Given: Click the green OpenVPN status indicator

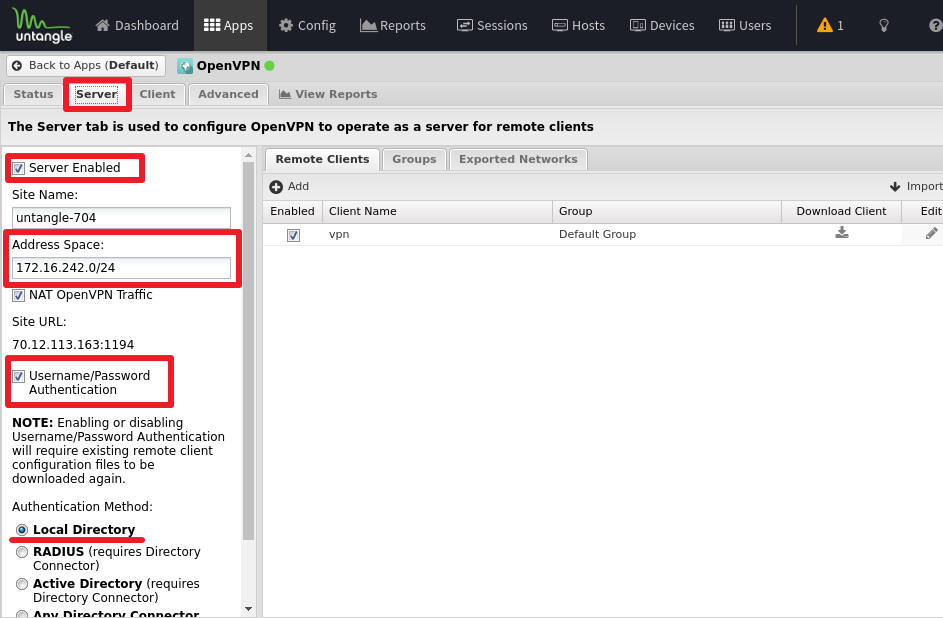Looking at the screenshot, I should coord(269,66).
